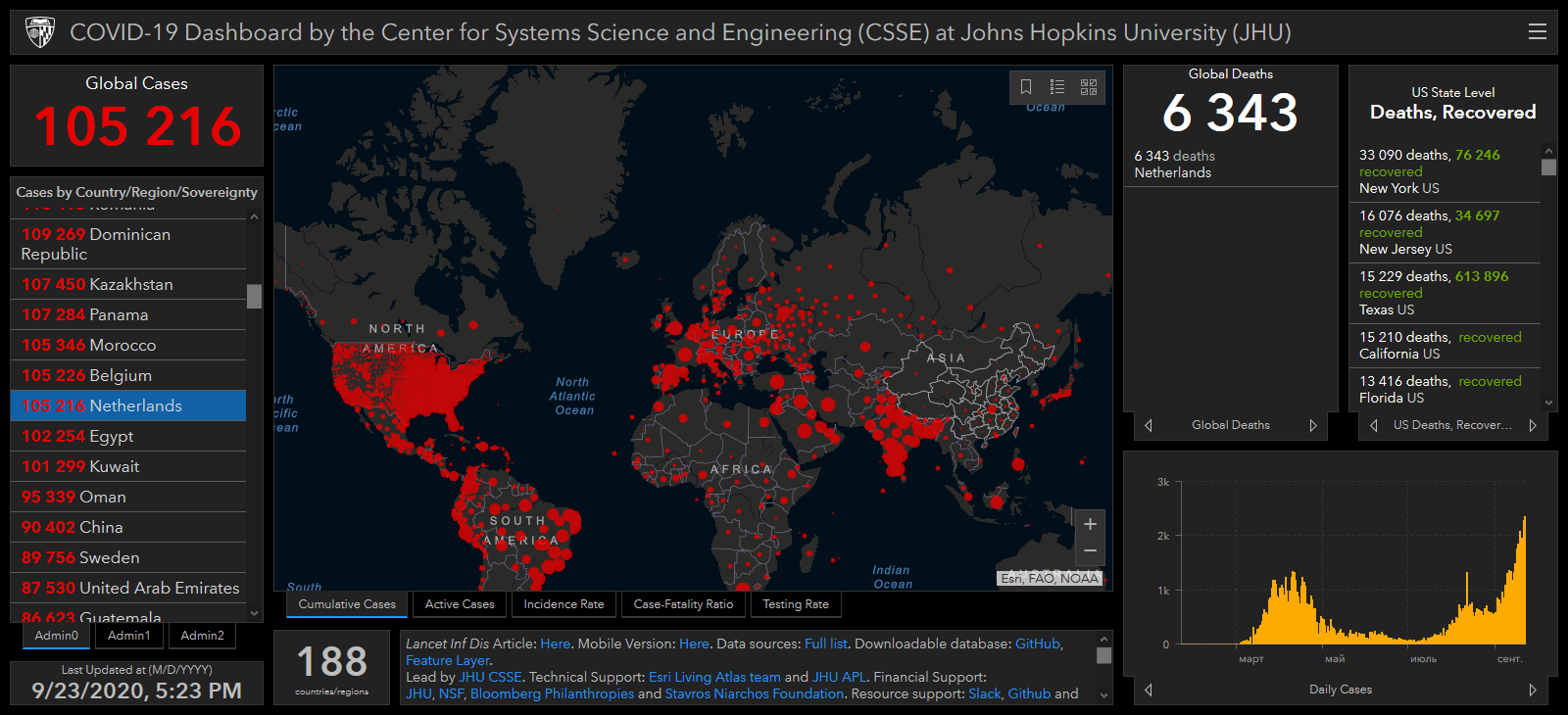The width and height of the screenshot is (1568, 715).
Task: Select Panama in country list
Action: 128,314
